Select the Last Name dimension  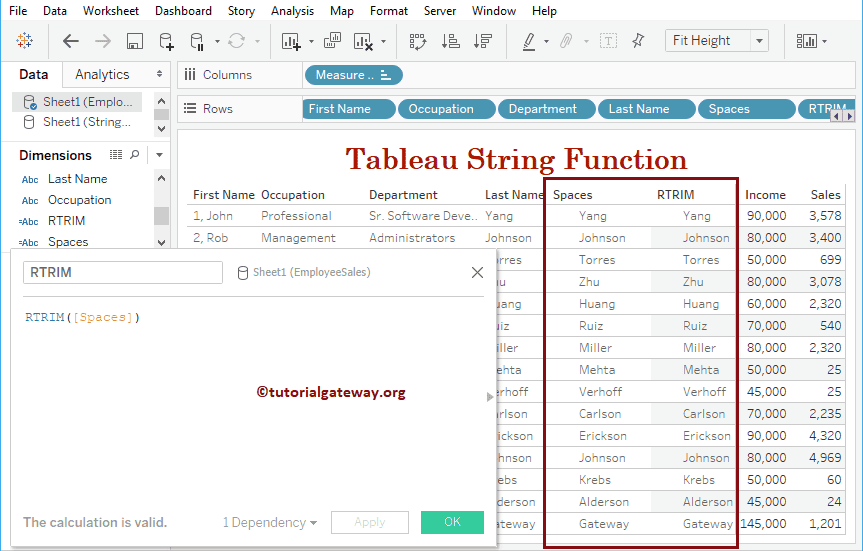(77, 179)
